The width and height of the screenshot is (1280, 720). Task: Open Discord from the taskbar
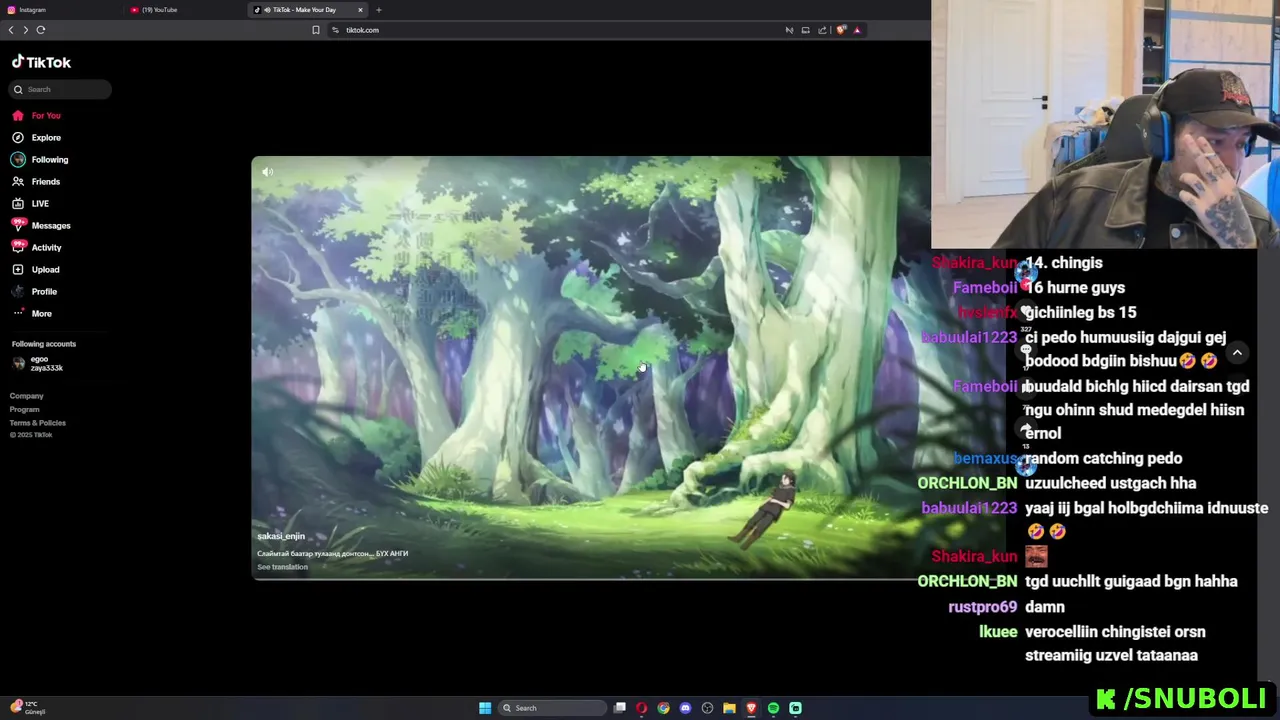point(685,708)
